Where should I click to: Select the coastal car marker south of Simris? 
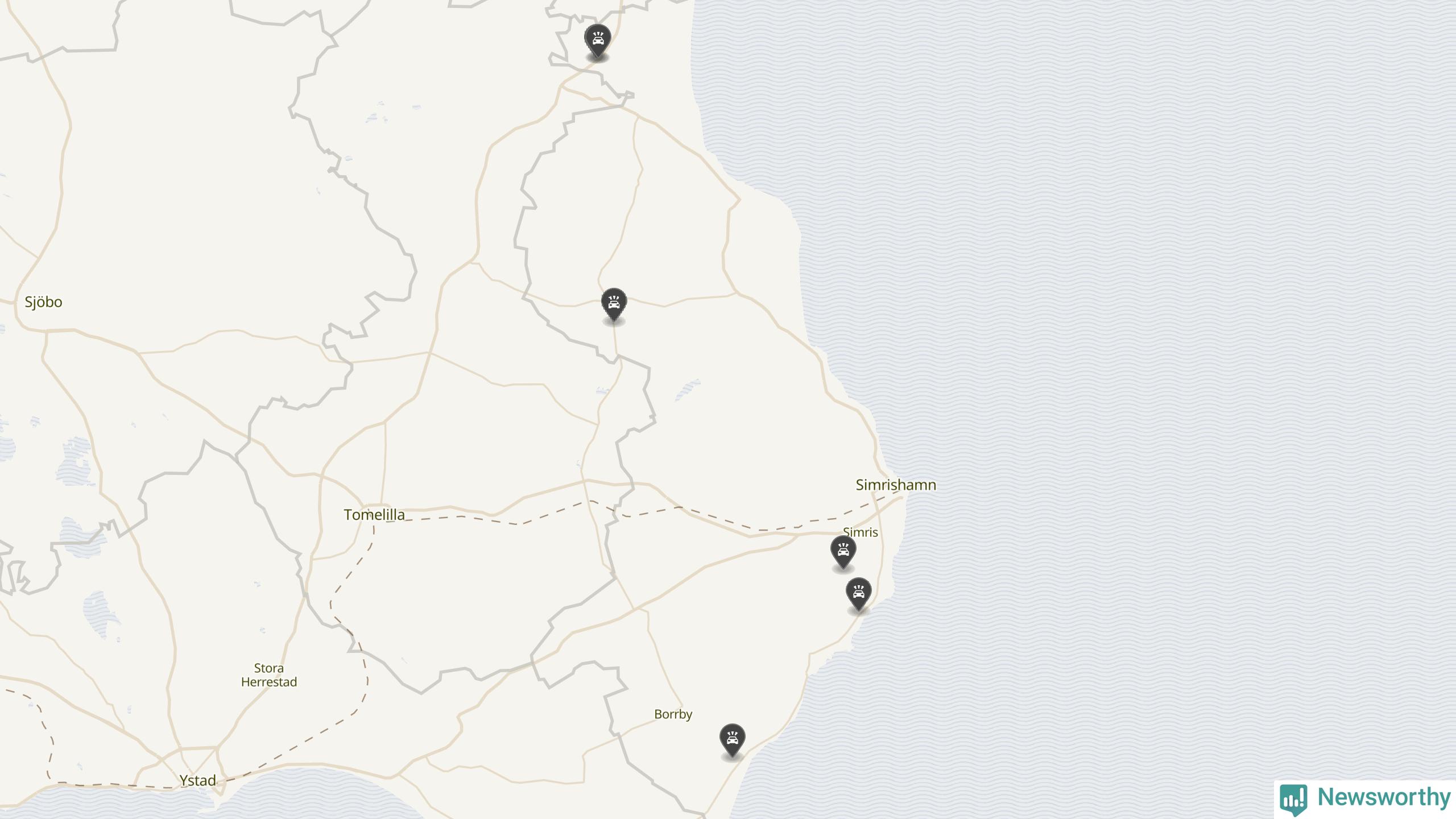click(x=859, y=594)
